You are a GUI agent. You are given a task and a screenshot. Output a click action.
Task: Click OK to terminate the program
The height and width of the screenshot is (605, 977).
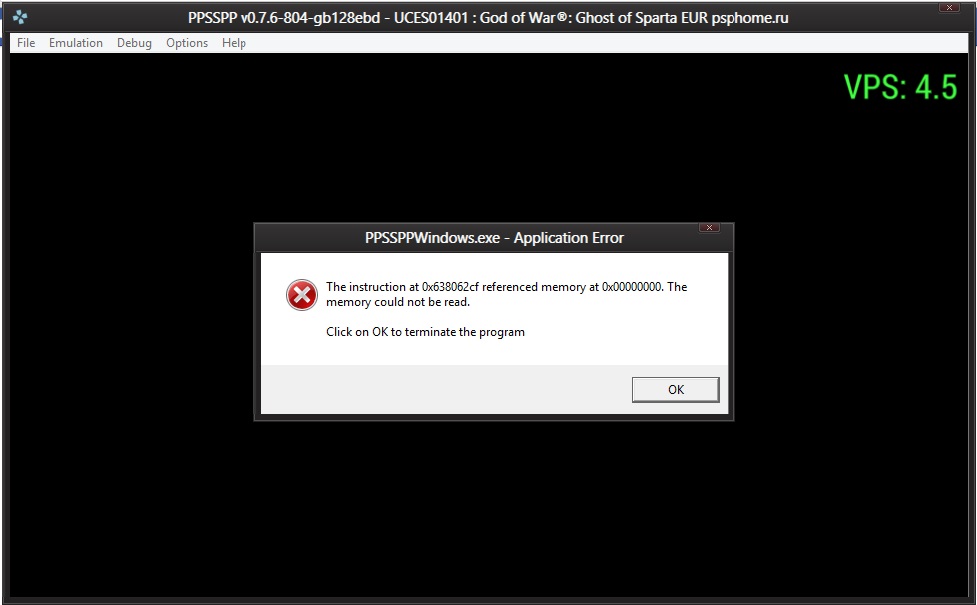[x=675, y=389]
